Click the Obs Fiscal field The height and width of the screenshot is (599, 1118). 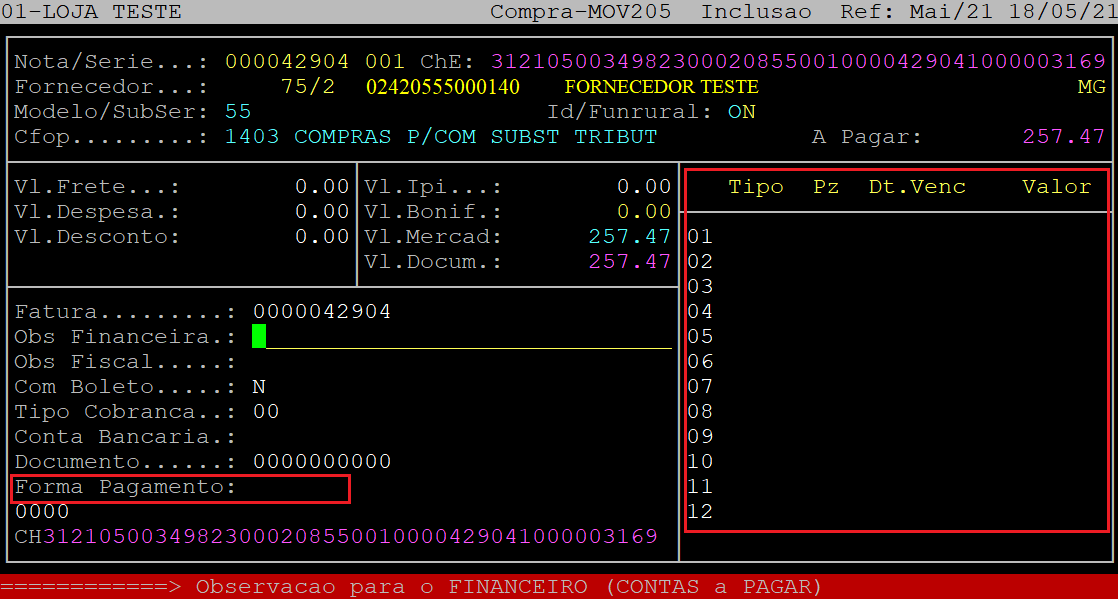click(x=300, y=362)
